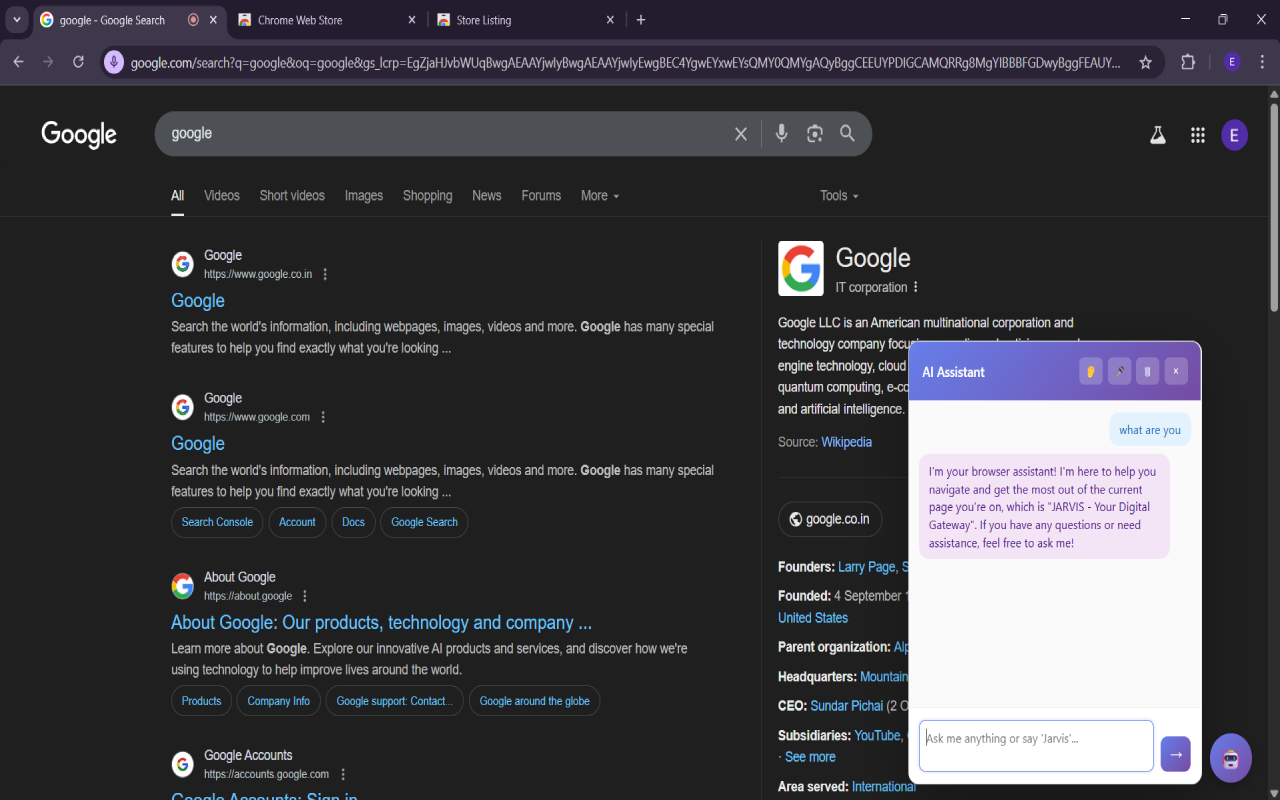1280x800 pixels.
Task: Switch to the Chrome Web Store tab
Action: pyautogui.click(x=328, y=20)
